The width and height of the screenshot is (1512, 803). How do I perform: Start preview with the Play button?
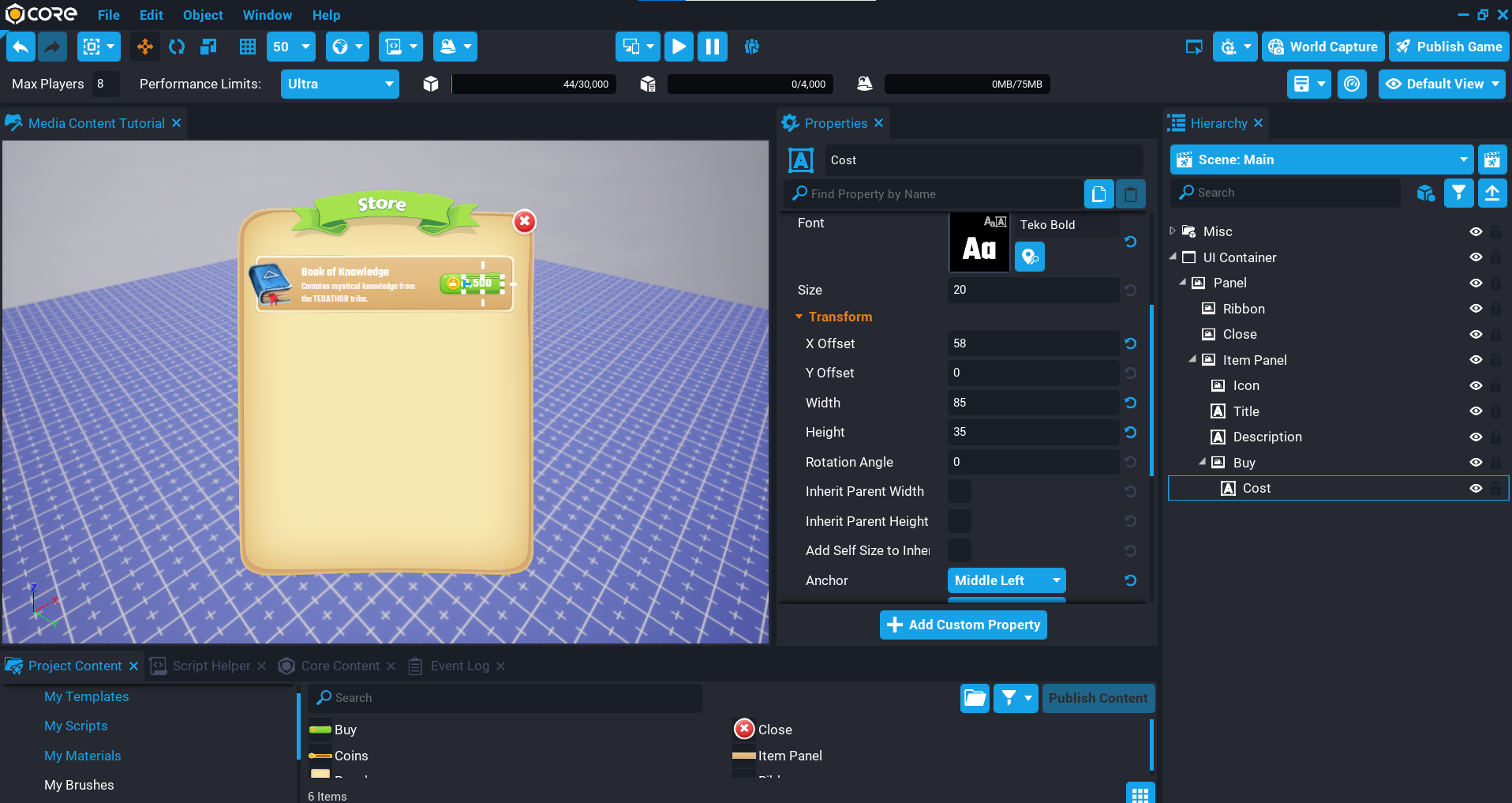[x=678, y=47]
